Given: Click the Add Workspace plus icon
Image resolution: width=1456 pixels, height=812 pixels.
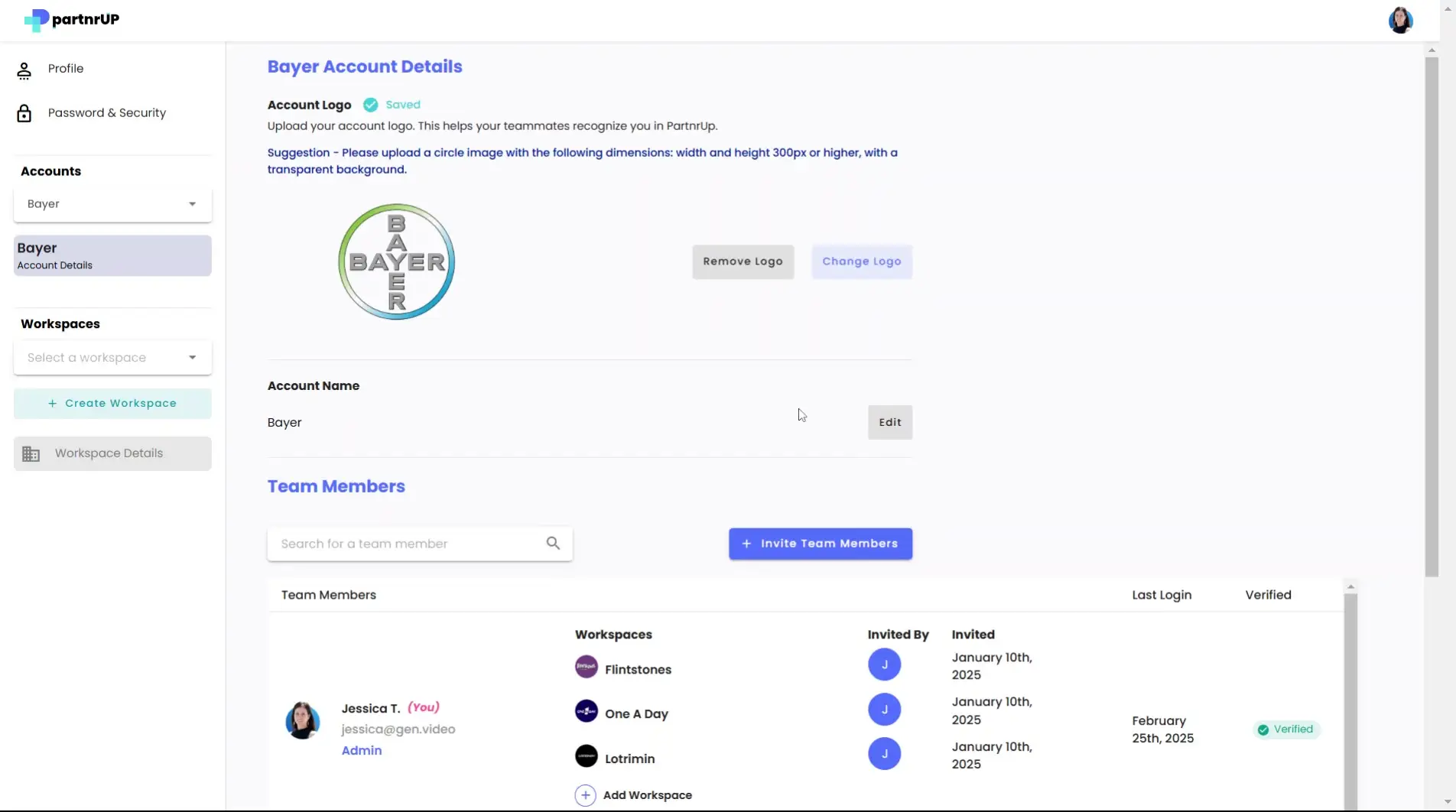Looking at the screenshot, I should point(585,795).
